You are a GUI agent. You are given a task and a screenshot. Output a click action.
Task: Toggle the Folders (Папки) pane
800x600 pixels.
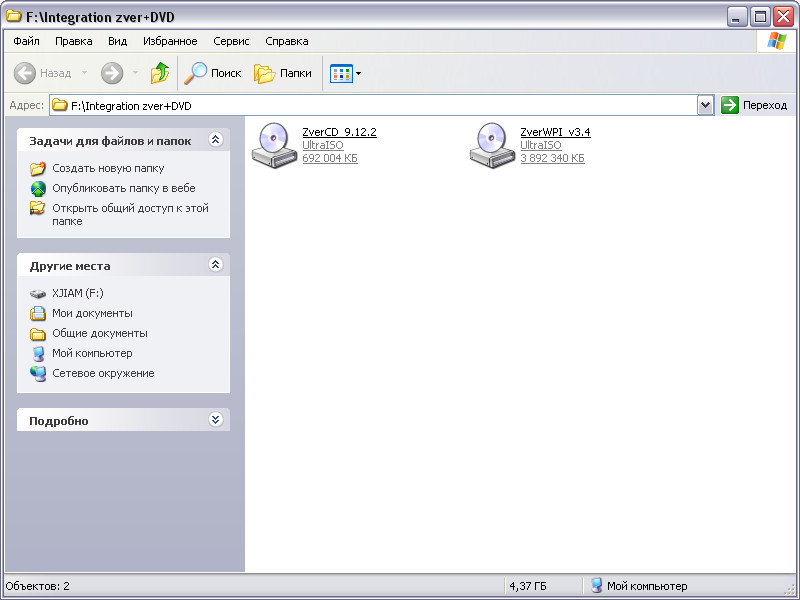click(x=283, y=73)
